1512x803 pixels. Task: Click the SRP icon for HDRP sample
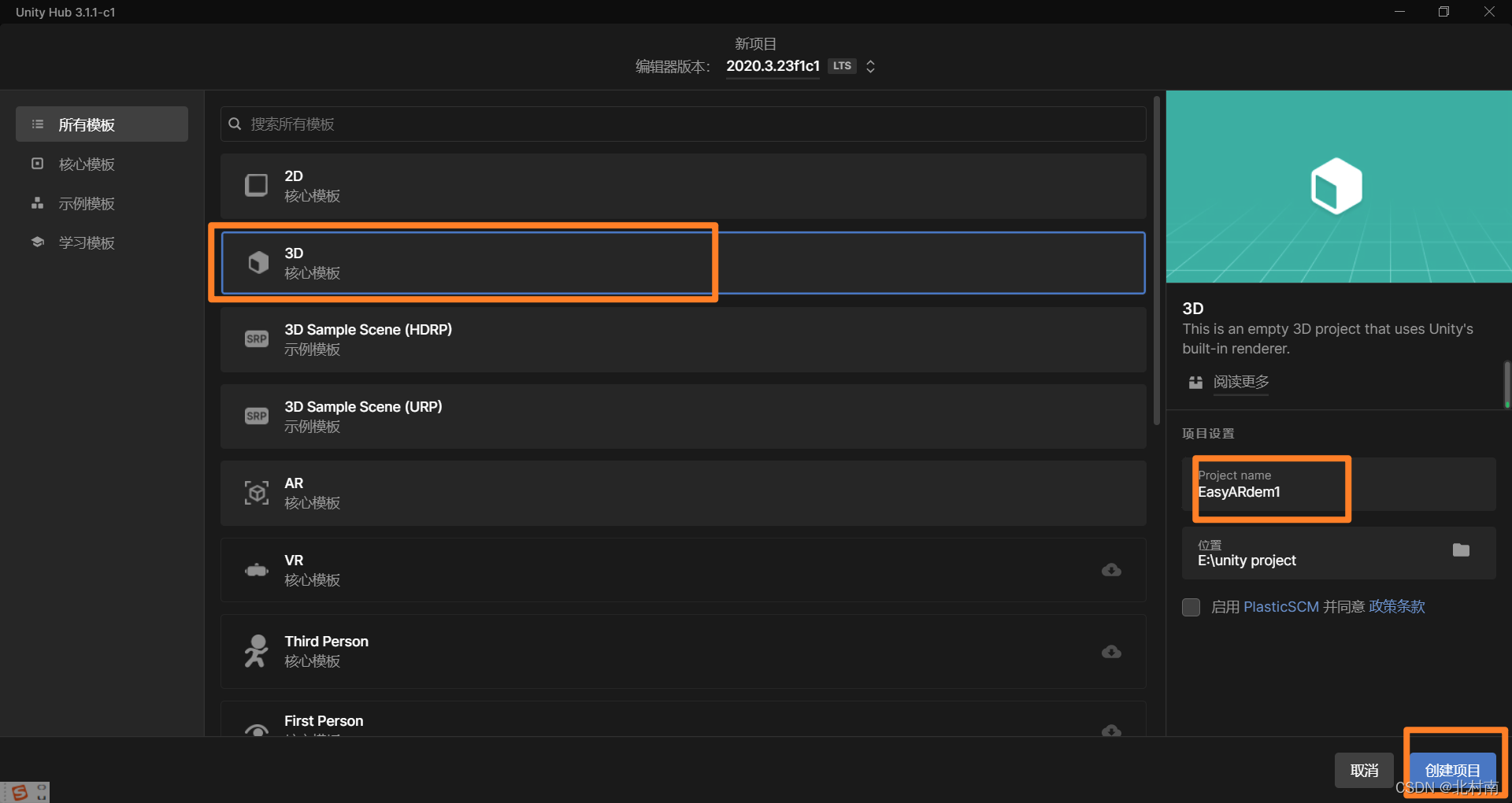pos(257,339)
